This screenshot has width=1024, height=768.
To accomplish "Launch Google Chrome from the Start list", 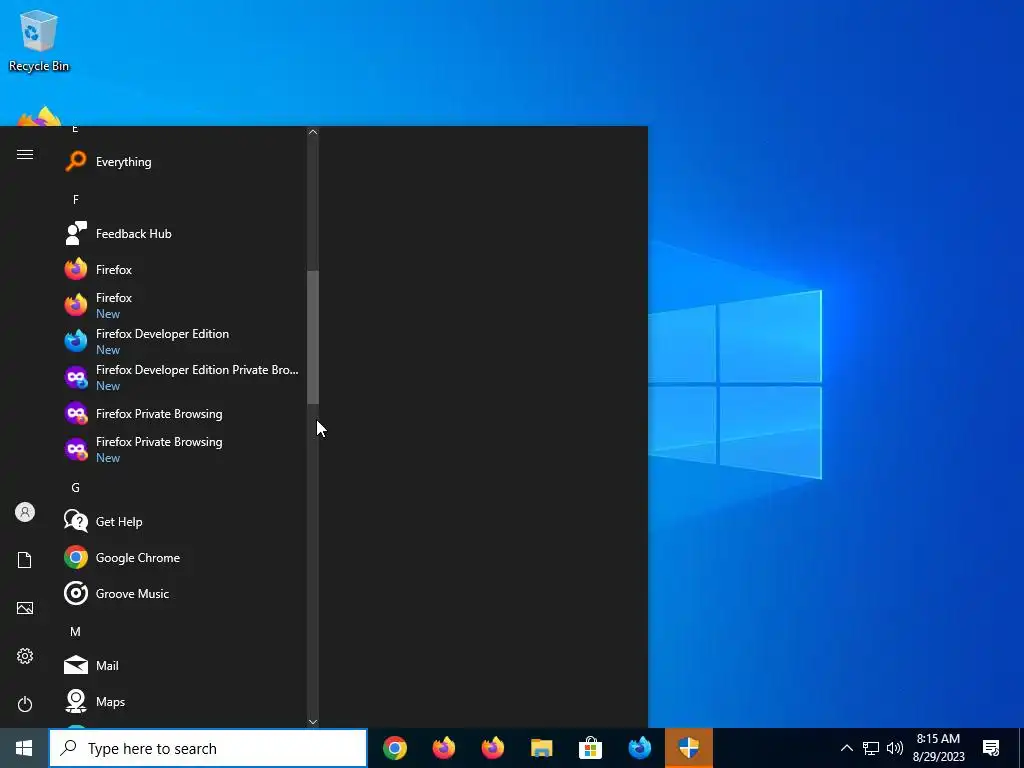I will point(183,557).
